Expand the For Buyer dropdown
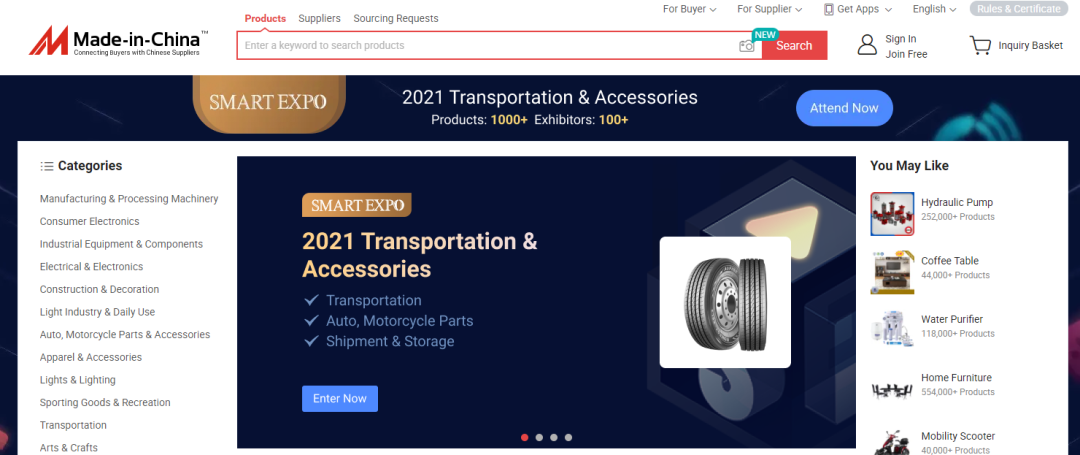The image size is (1080, 455). click(689, 9)
